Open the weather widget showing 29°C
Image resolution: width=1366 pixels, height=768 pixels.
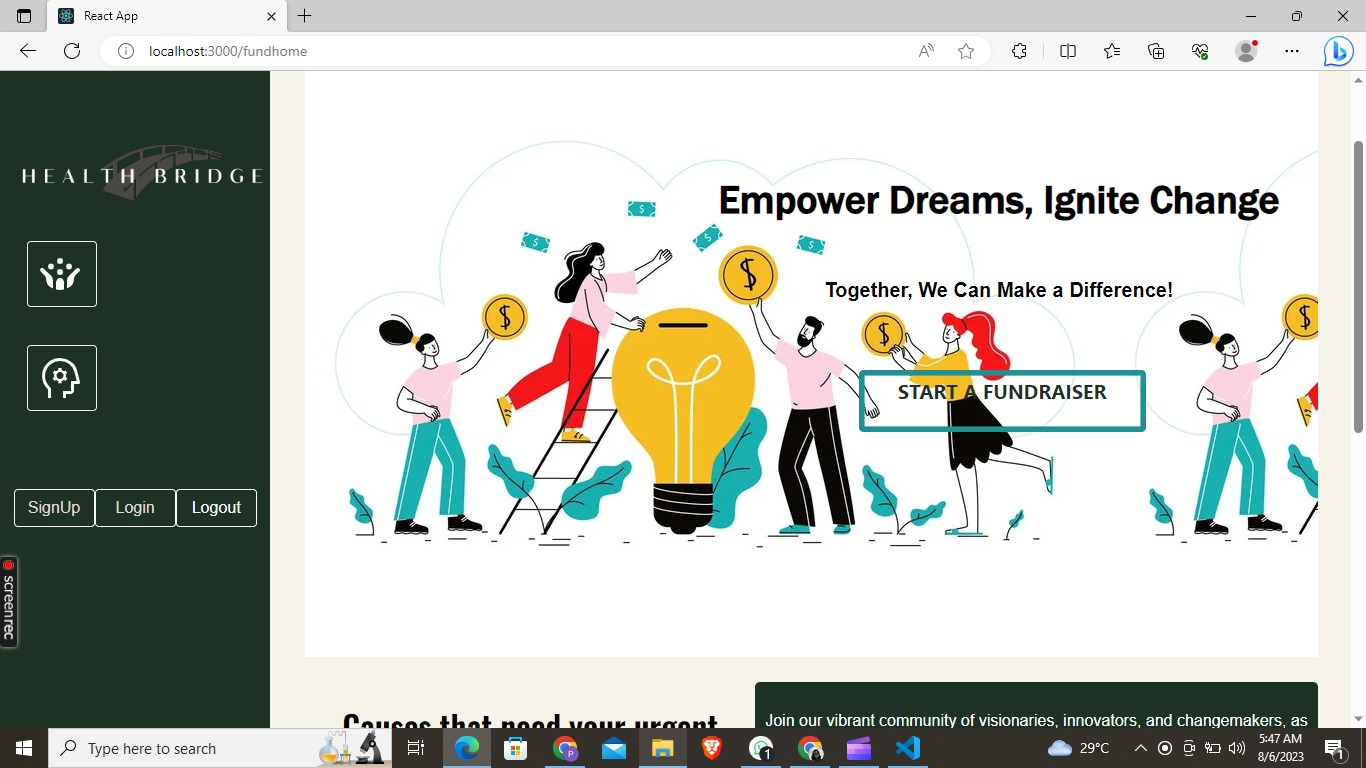tap(1078, 748)
